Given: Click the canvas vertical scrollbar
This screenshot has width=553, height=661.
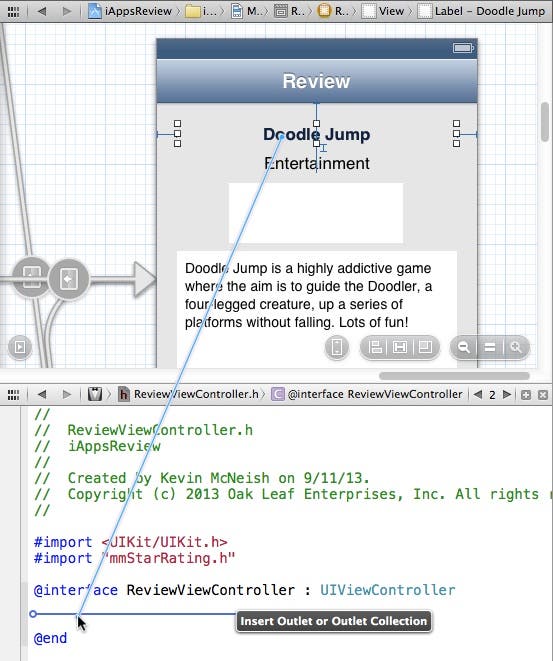Looking at the screenshot, I should [x=545, y=122].
